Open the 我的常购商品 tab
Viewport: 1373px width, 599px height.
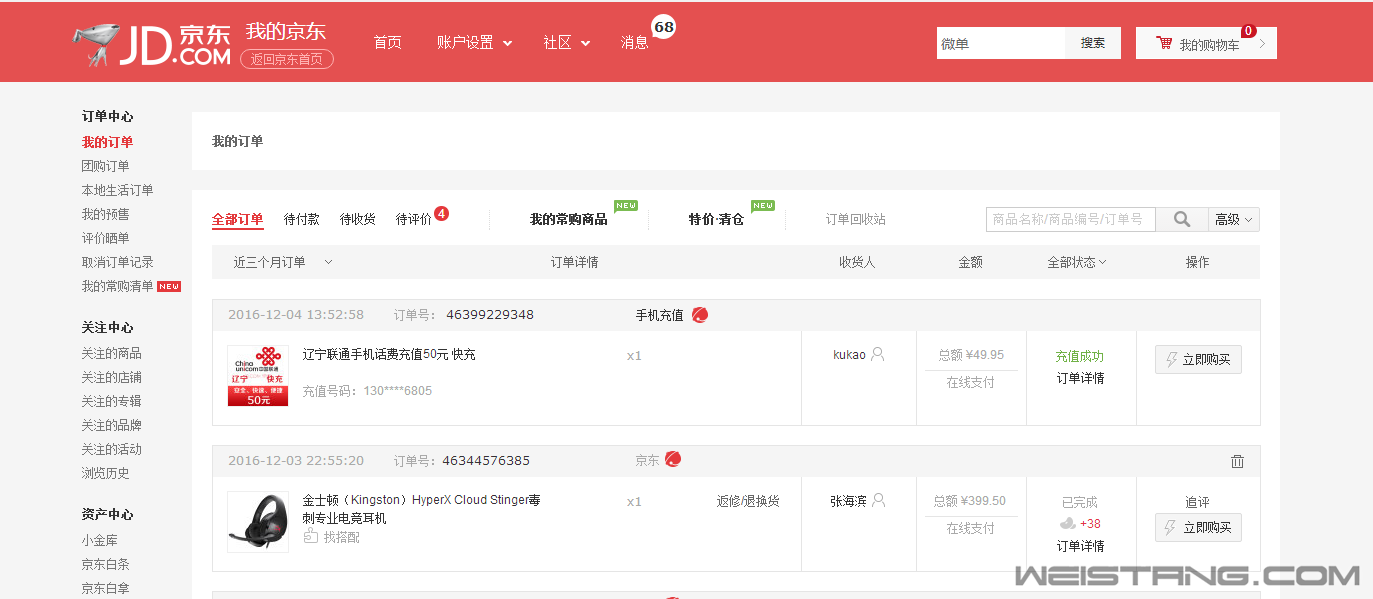coord(569,219)
